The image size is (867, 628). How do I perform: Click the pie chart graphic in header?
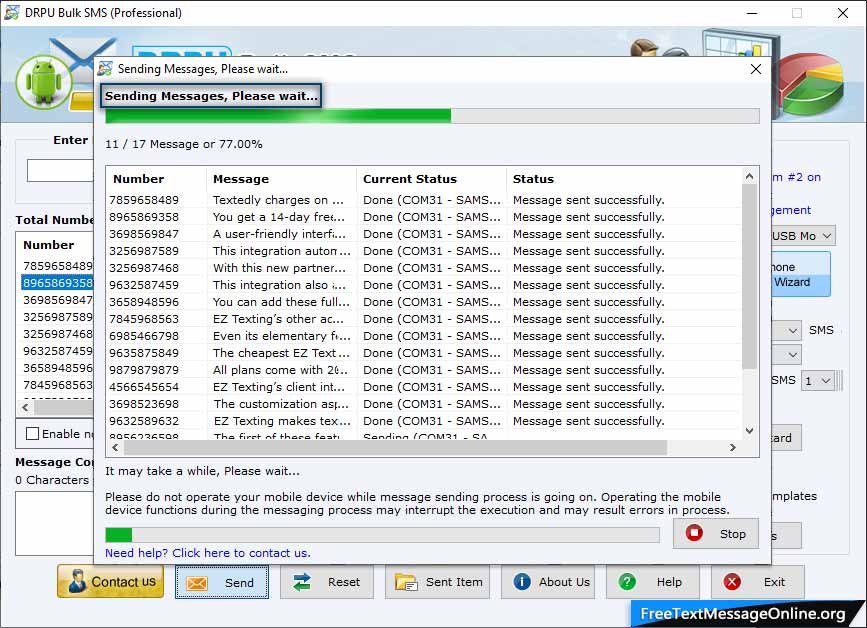812,83
